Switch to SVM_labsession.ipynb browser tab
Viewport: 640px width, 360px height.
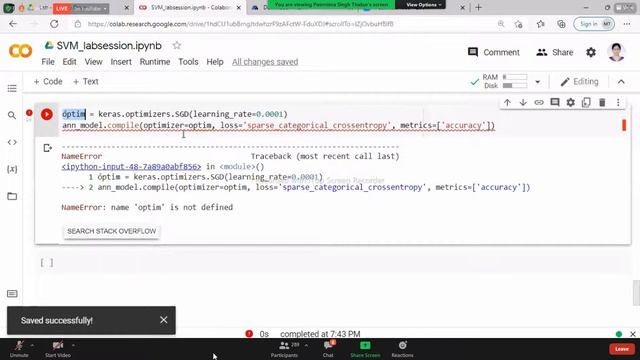coord(190,8)
